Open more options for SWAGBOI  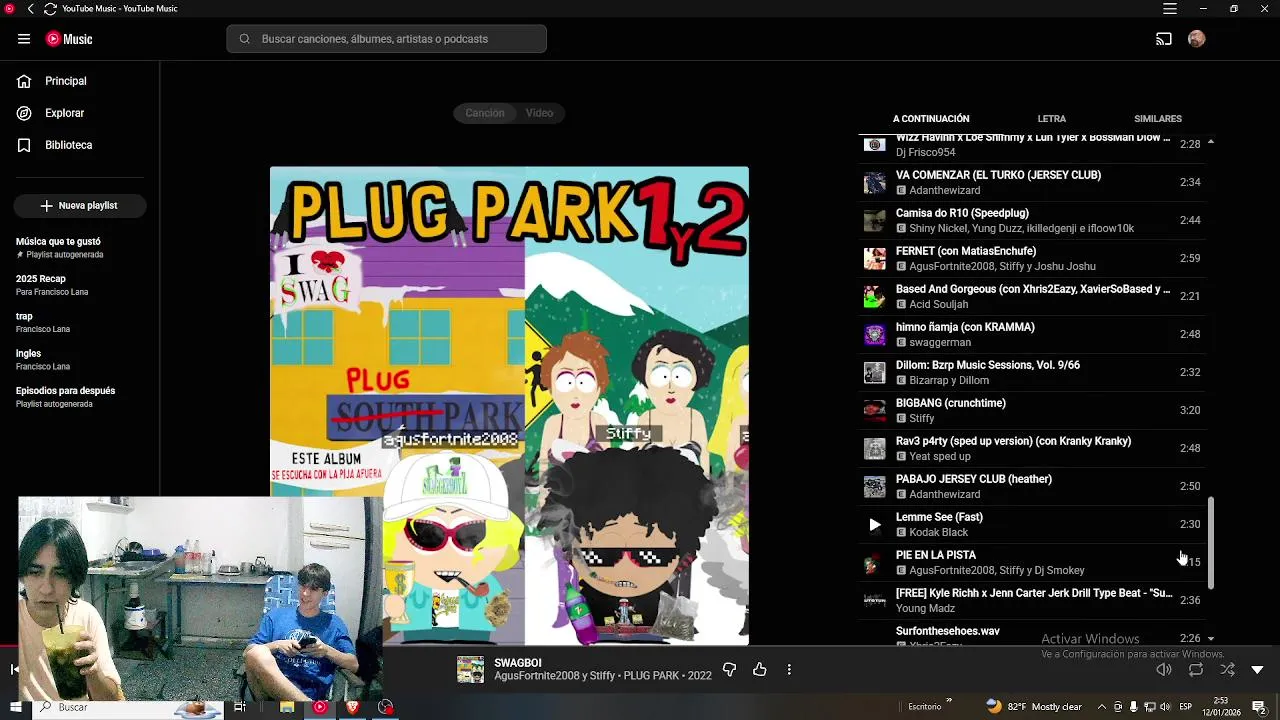coord(789,670)
